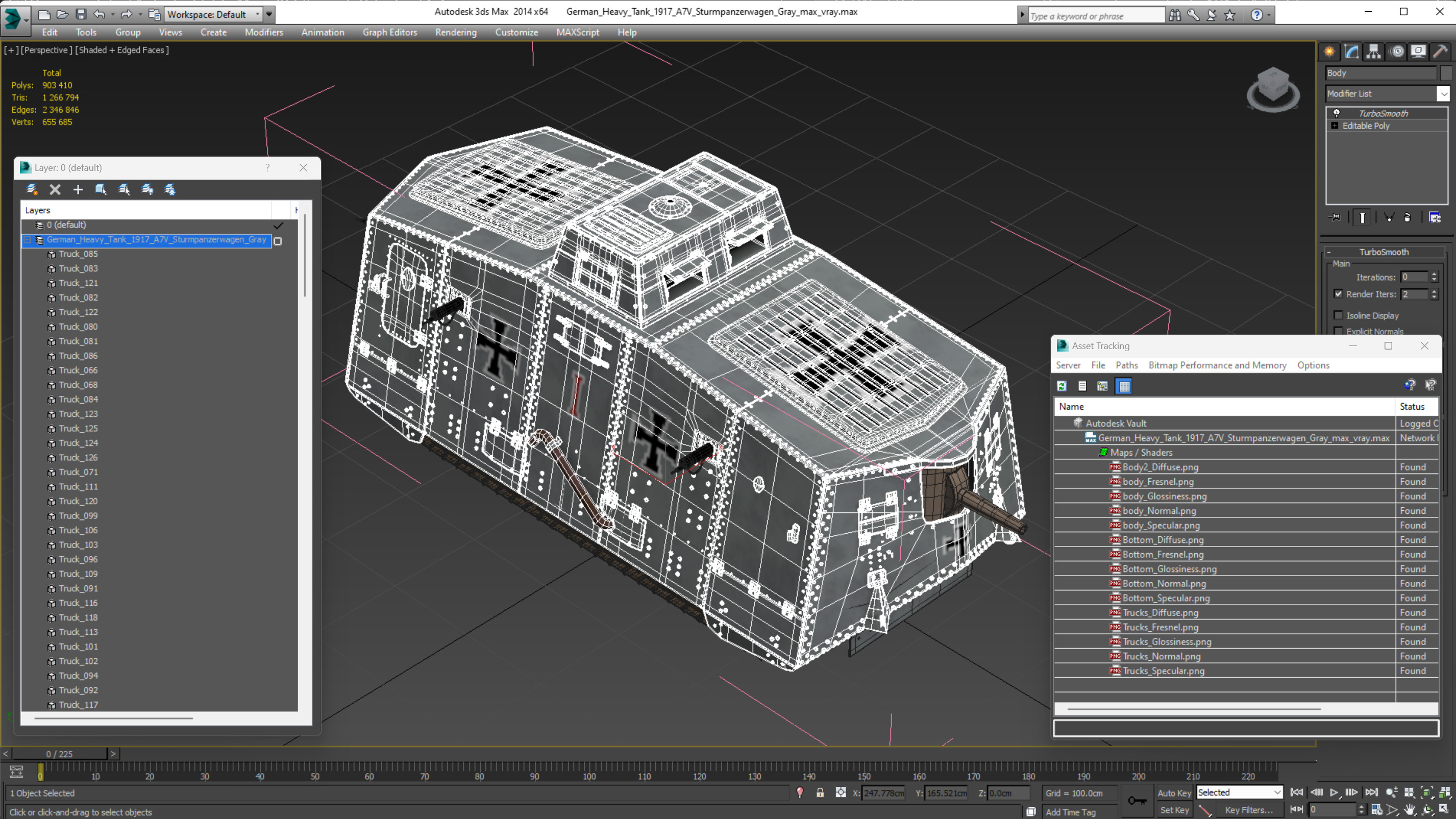Click the checkmark of layer 0 (default)

[x=278, y=226]
